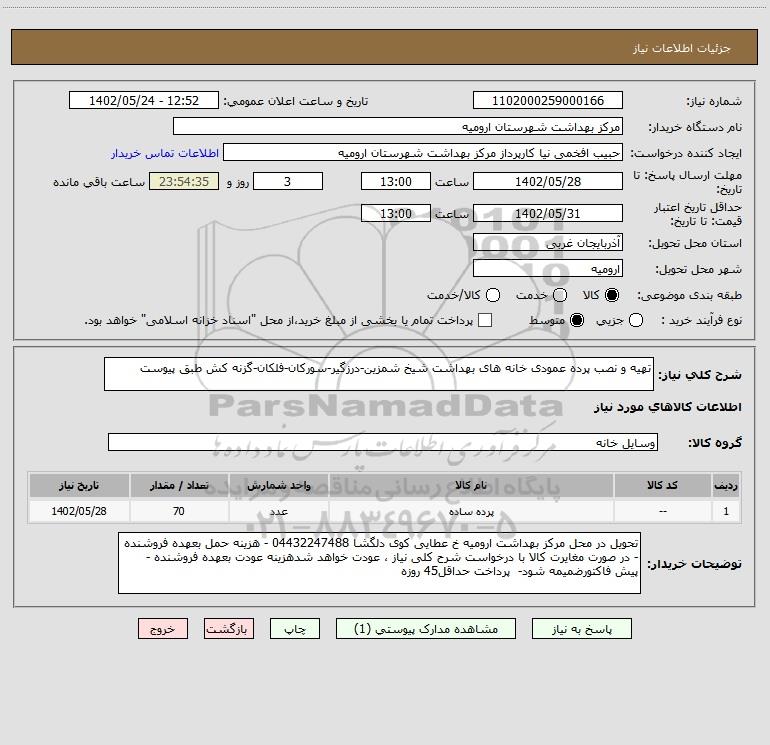Click the نام دستگاه خریدار field
This screenshot has height=745, width=770.
tap(398, 127)
